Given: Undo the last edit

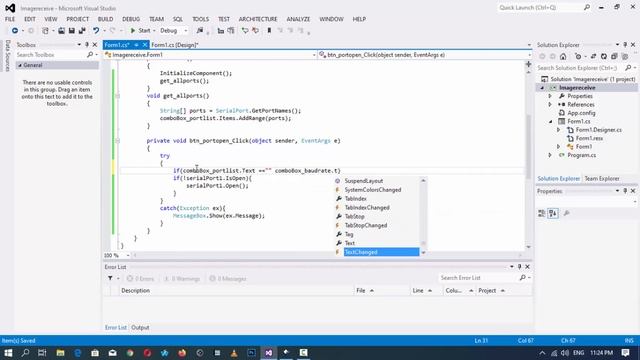Looking at the screenshot, I should (96, 31).
